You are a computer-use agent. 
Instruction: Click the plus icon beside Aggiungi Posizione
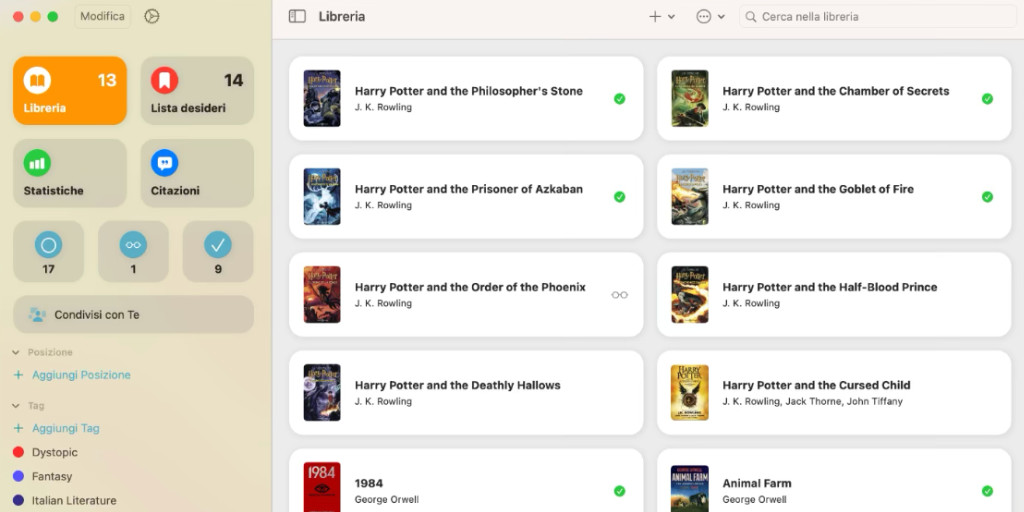(x=18, y=375)
